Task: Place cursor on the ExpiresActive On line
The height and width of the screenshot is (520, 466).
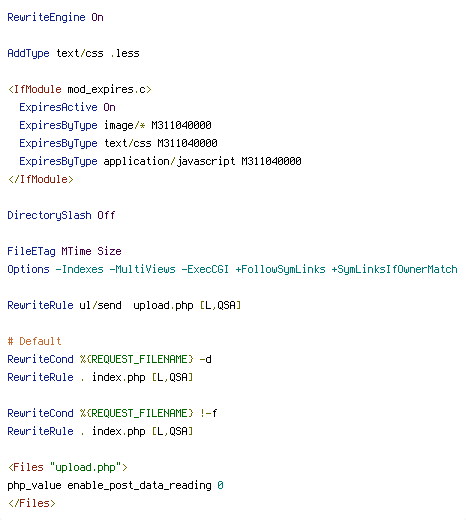Action: click(x=67, y=107)
